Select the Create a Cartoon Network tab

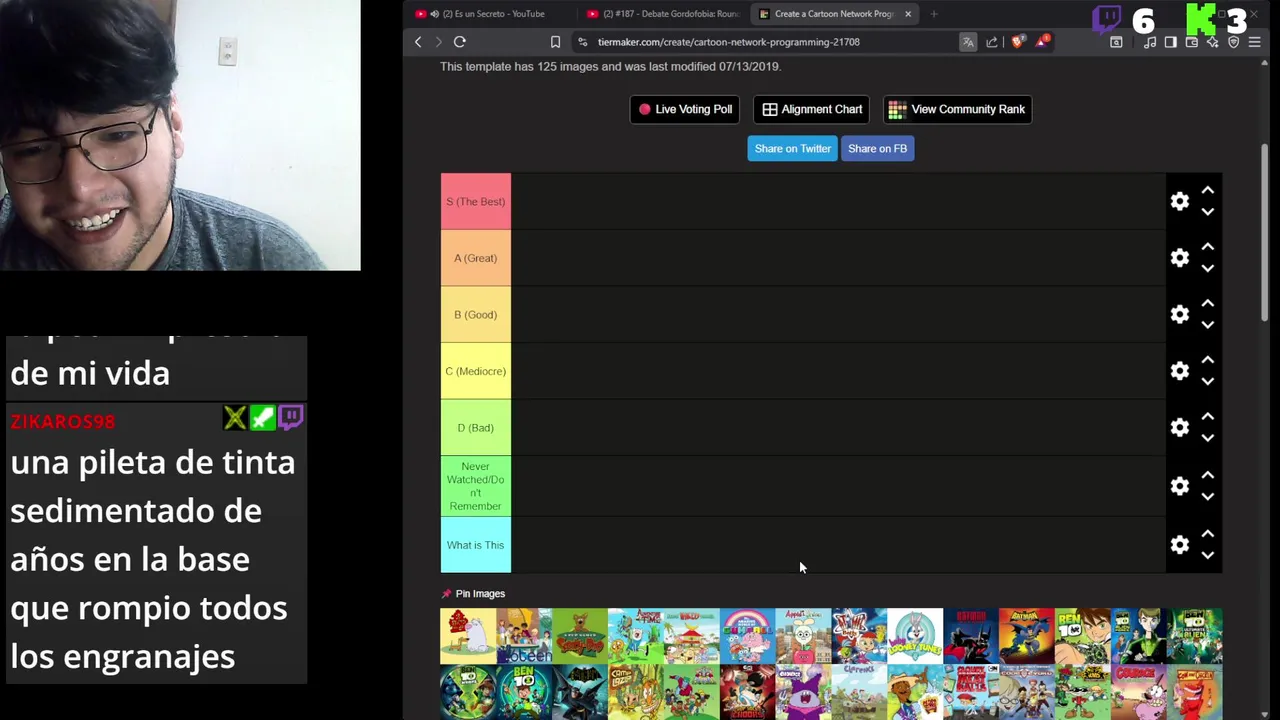pos(834,14)
